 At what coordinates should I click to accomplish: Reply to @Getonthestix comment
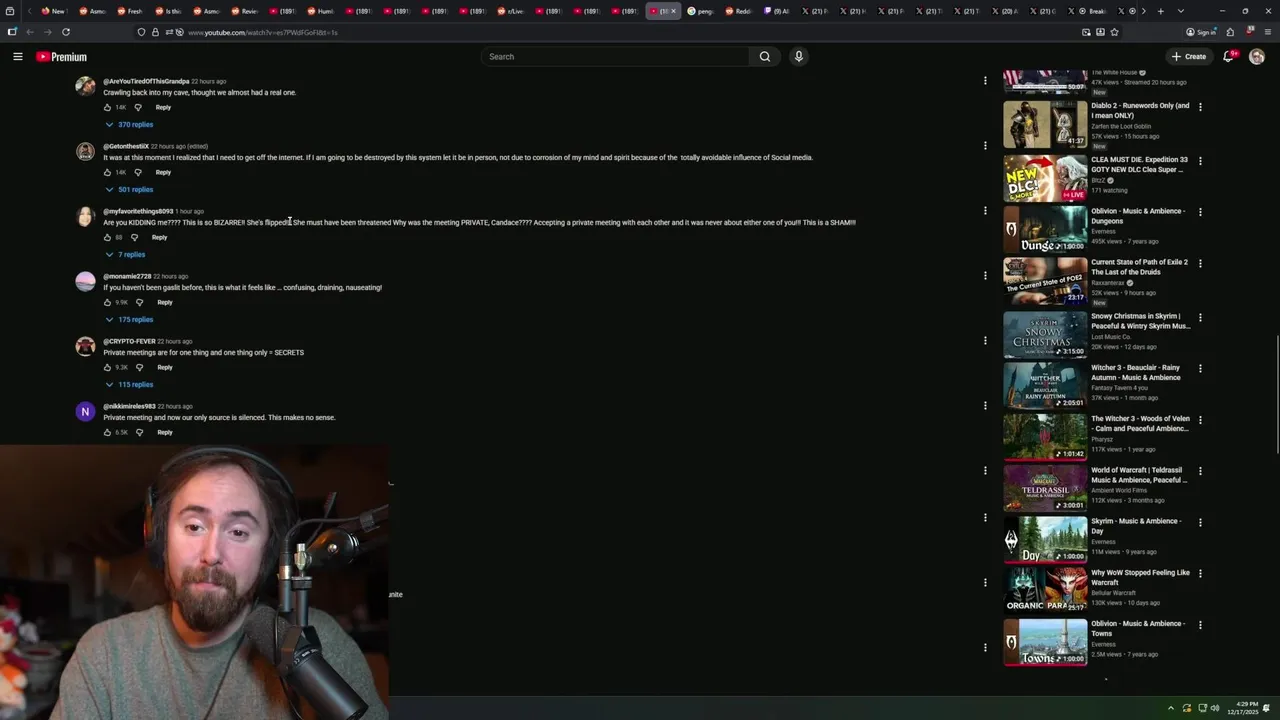(x=163, y=172)
